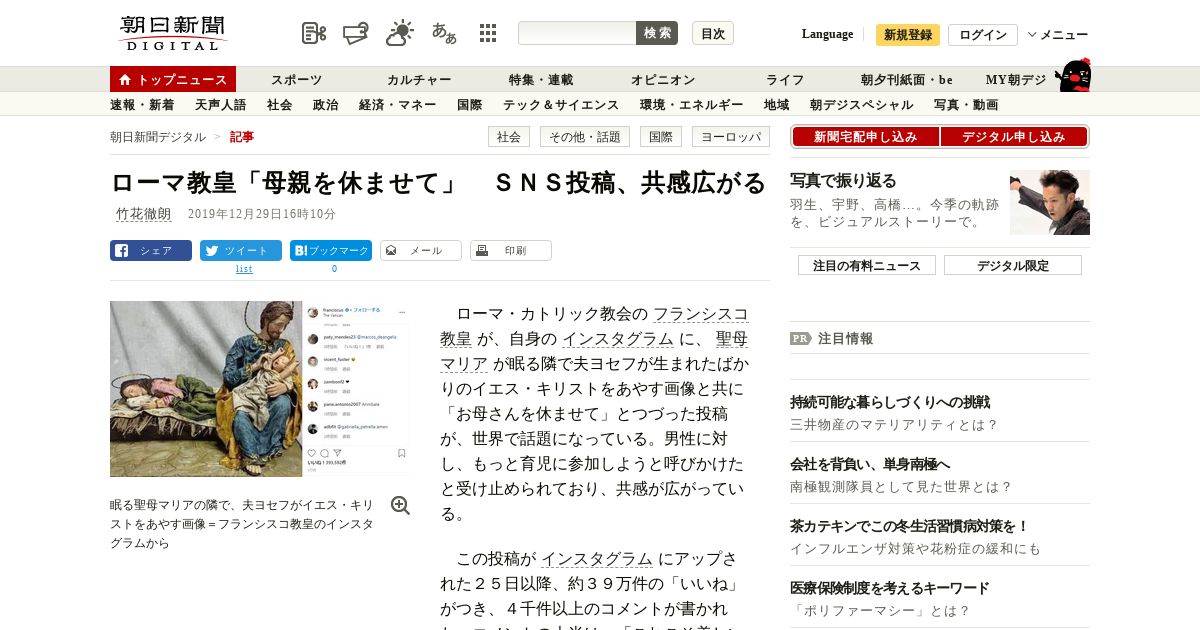This screenshot has width=1200, height=630.
Task: Open the MY朝デジ tab
Action: click(x=1016, y=79)
